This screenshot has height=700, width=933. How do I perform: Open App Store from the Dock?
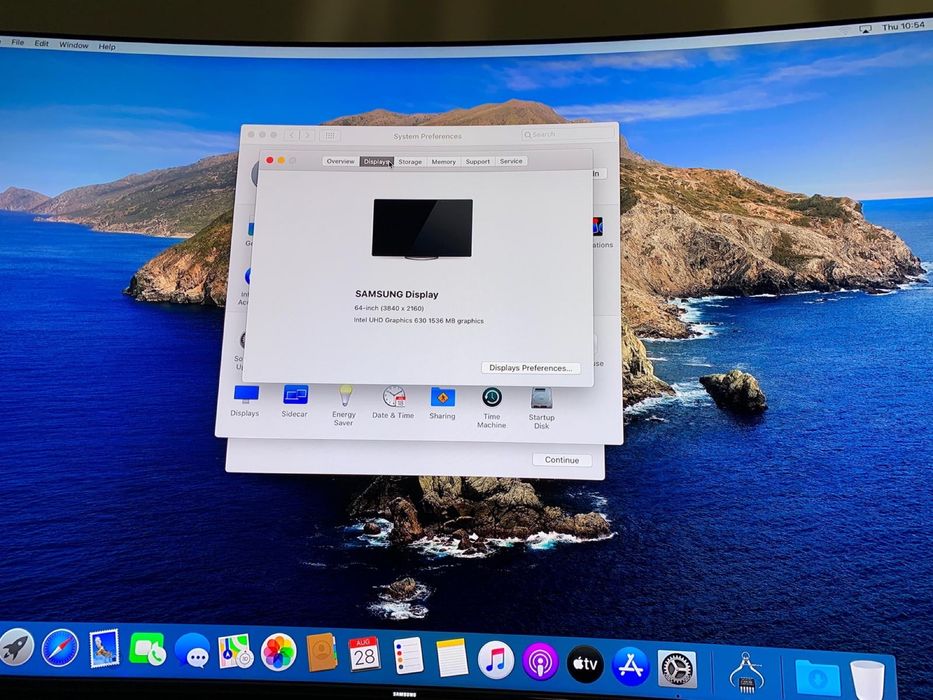pyautogui.click(x=630, y=665)
